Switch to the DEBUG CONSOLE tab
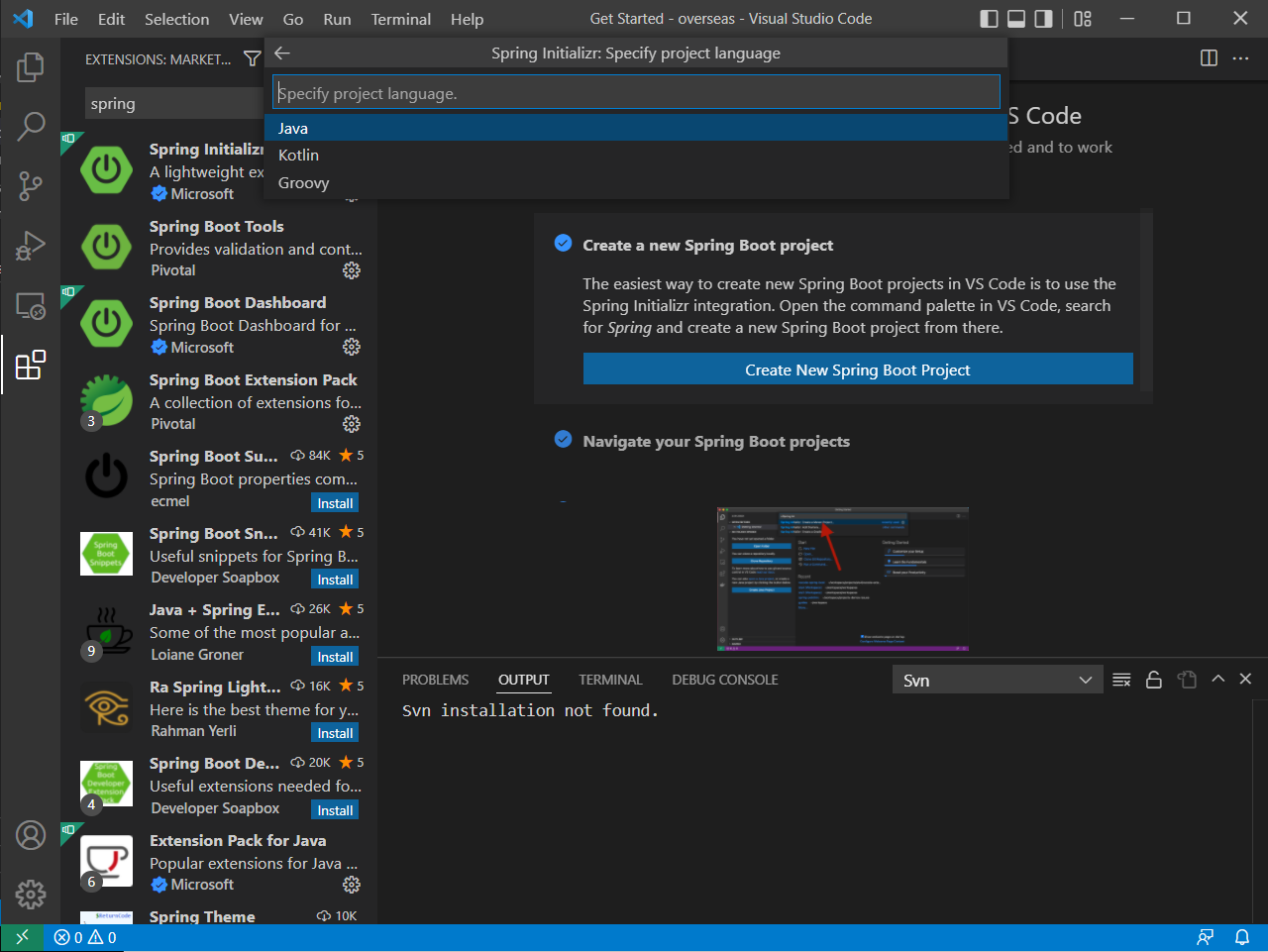 pyautogui.click(x=725, y=680)
